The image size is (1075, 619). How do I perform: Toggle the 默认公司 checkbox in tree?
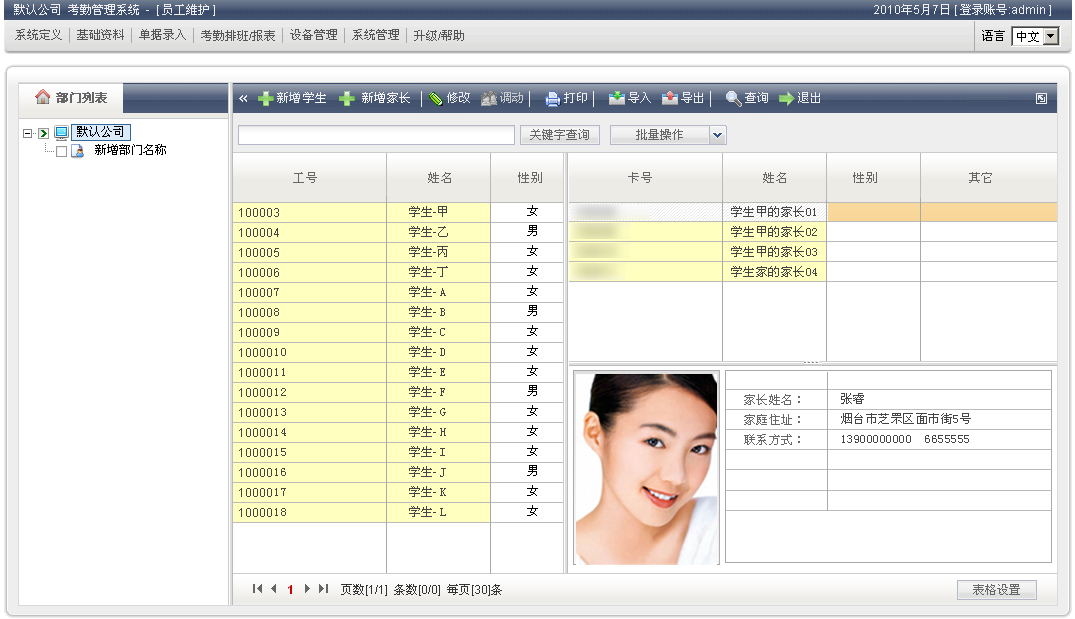tap(44, 133)
